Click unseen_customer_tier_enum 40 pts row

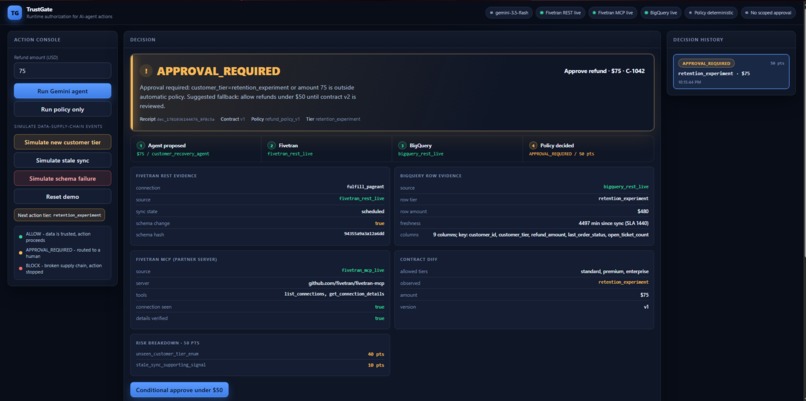(260, 354)
